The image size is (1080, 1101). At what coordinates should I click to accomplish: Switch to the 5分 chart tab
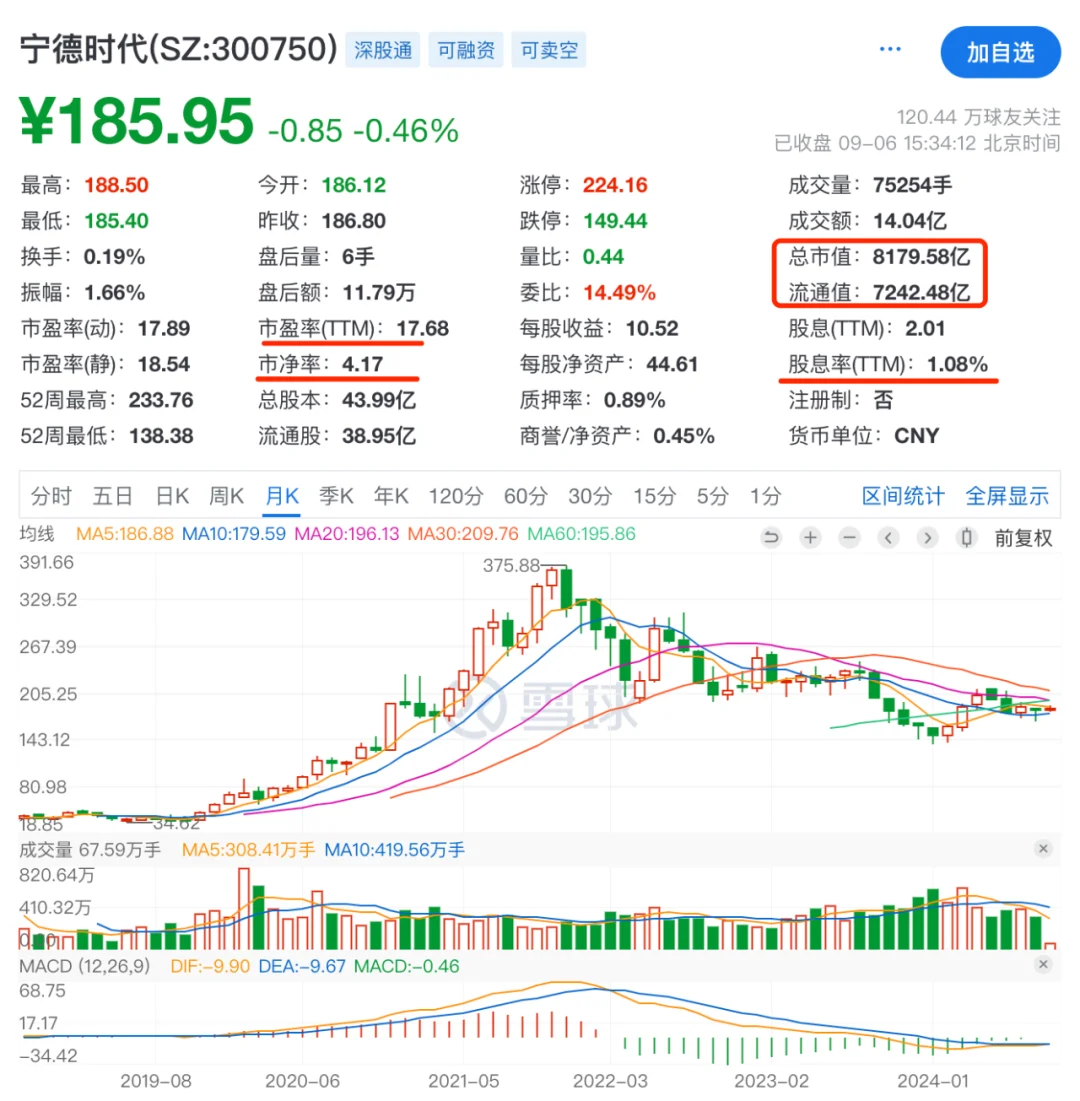click(x=713, y=496)
